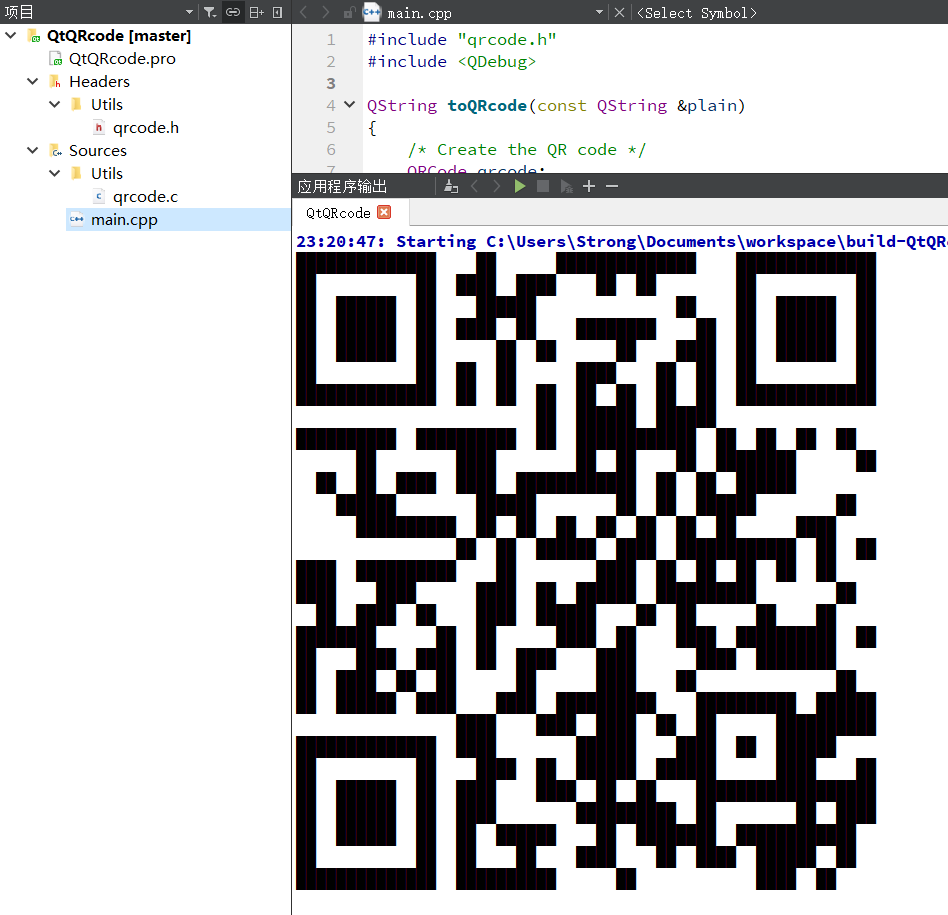Zoom in output text with plus icon

click(x=589, y=186)
